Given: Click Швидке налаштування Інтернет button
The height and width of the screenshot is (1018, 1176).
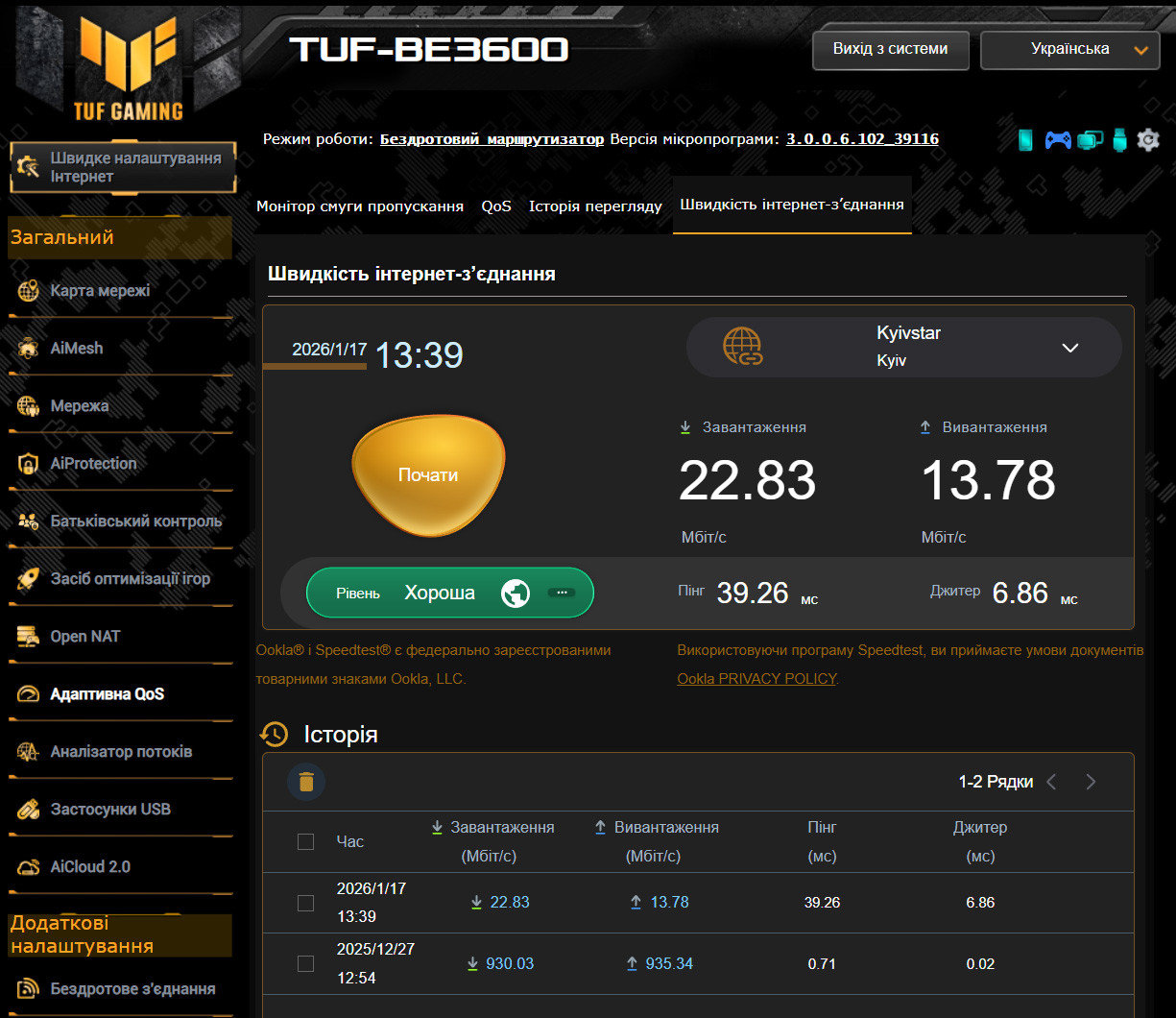Looking at the screenshot, I should (123, 167).
